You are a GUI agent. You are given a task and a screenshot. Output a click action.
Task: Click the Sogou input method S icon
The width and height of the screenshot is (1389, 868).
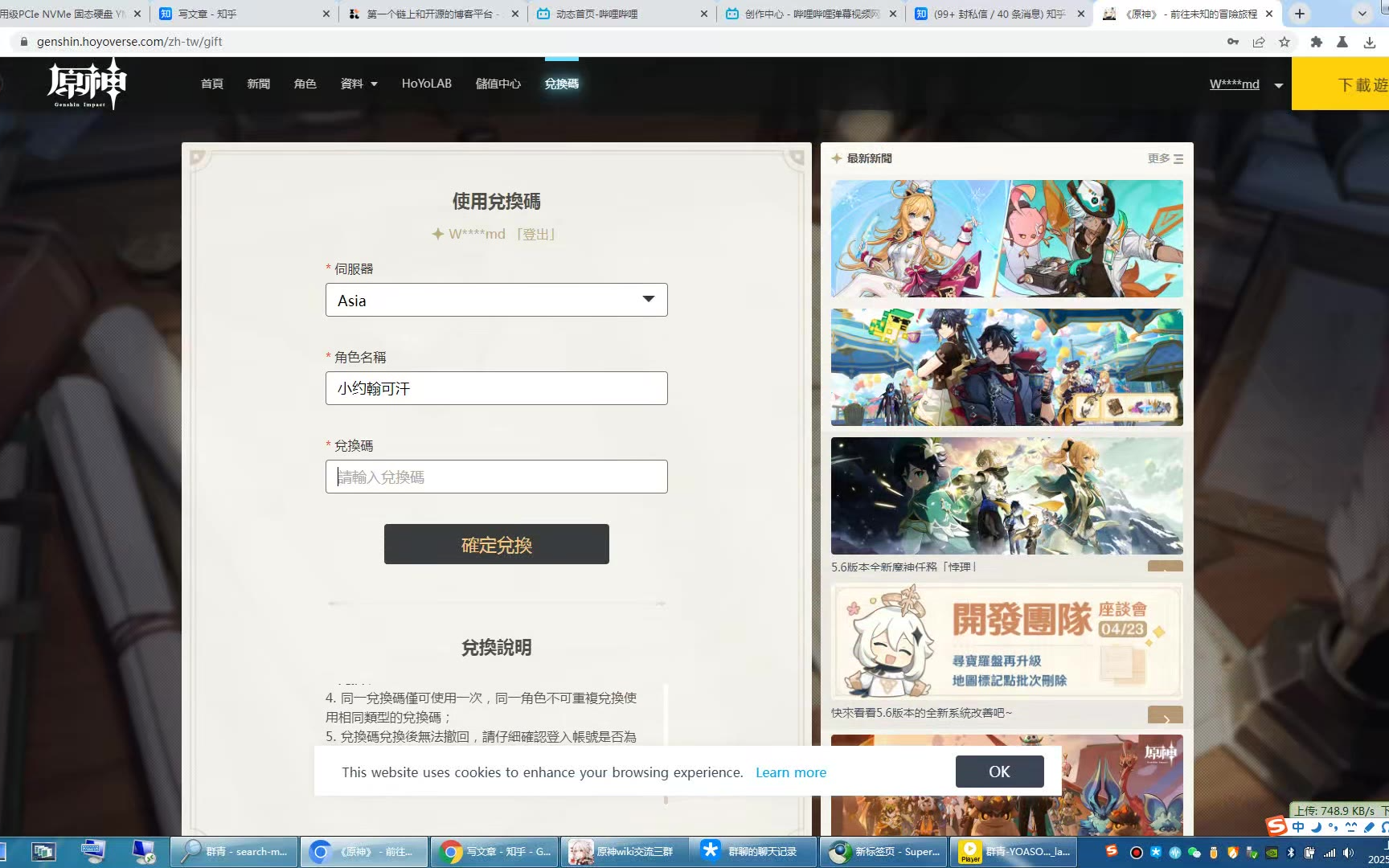[x=1276, y=826]
